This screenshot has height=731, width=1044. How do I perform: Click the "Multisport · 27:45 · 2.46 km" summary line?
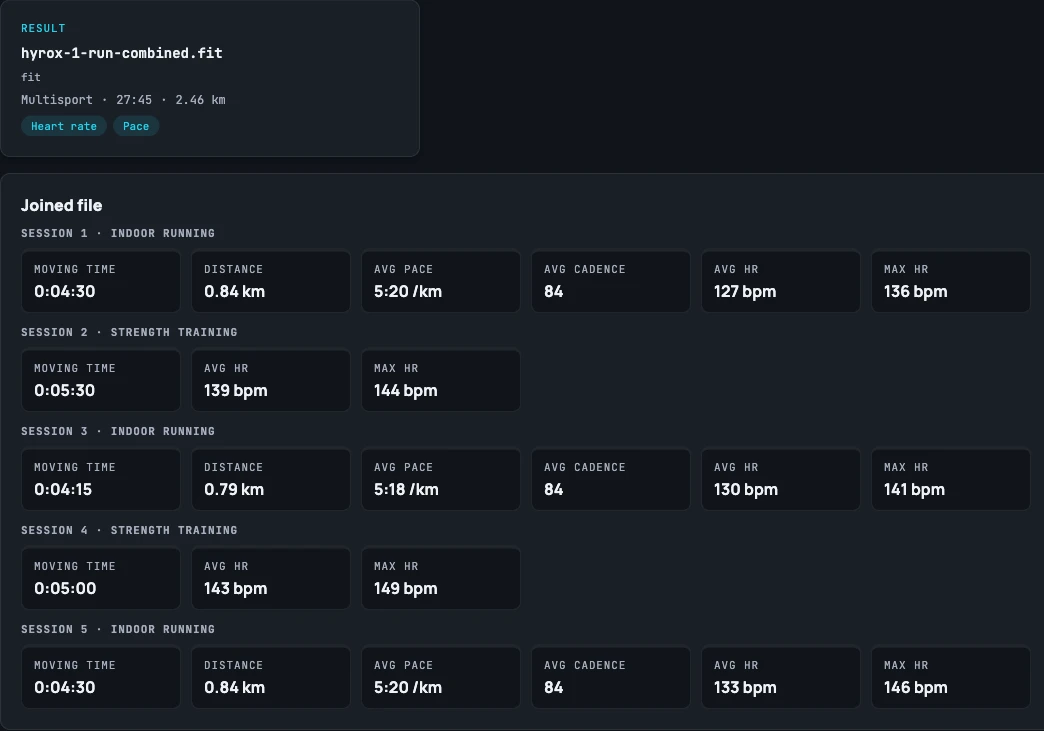tap(123, 100)
